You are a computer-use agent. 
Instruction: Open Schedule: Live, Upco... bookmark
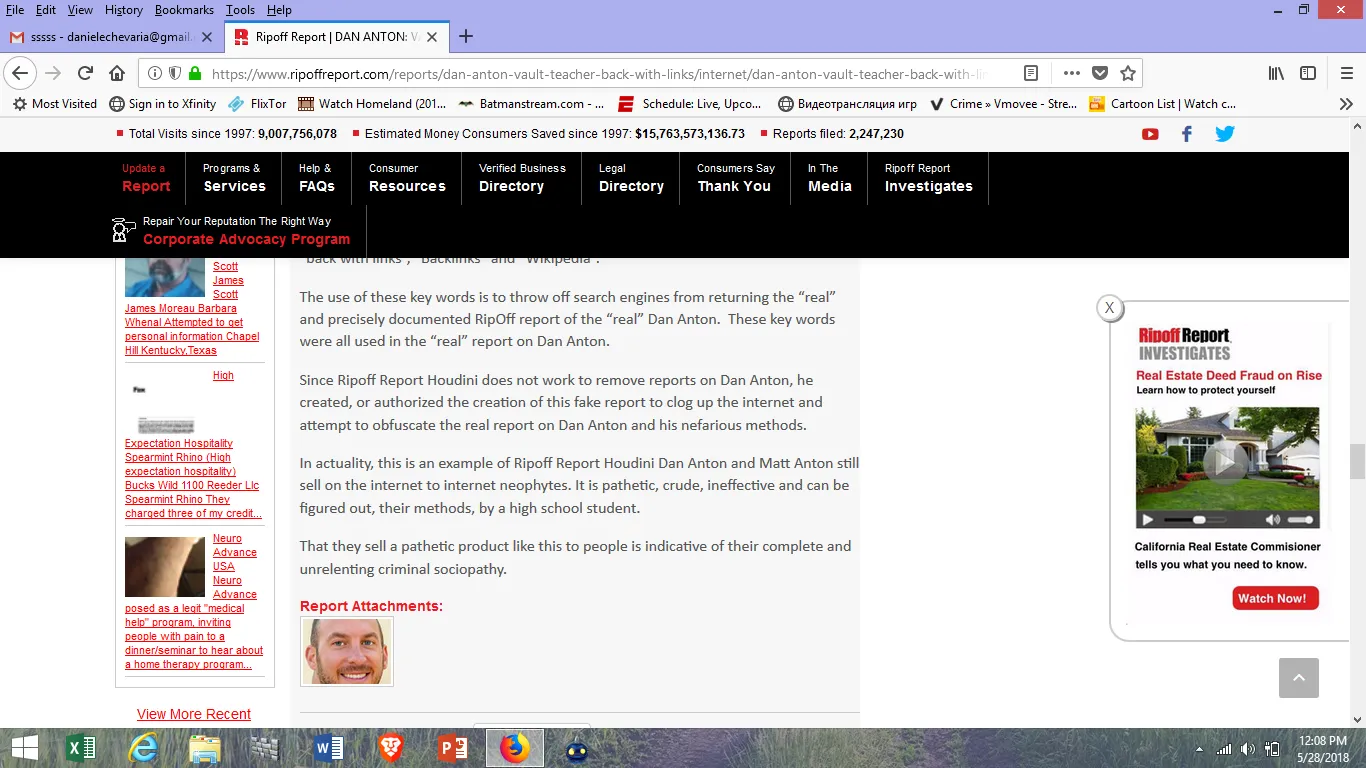[691, 104]
